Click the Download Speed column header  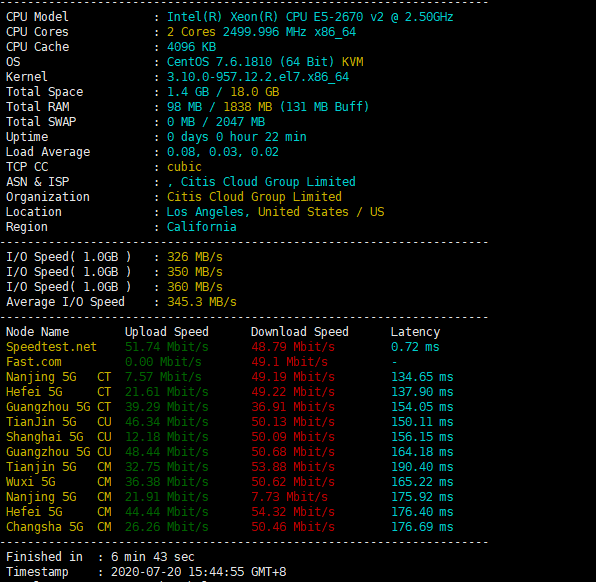coord(300,332)
